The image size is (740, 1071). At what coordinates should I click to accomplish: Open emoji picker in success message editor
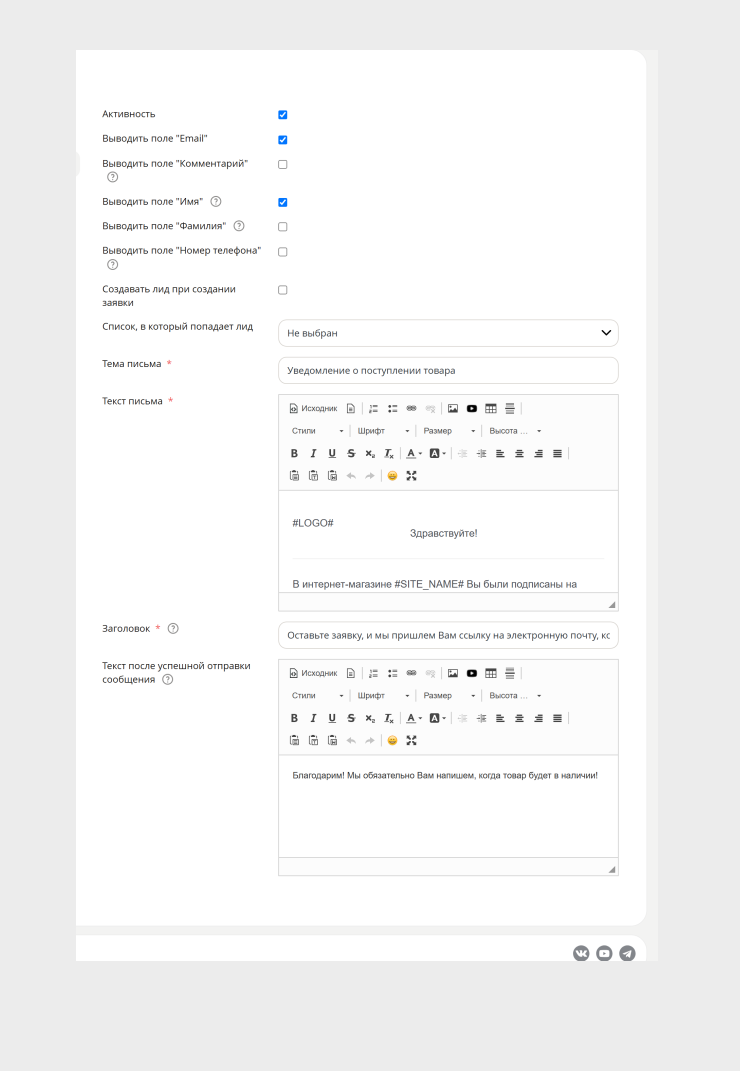392,740
